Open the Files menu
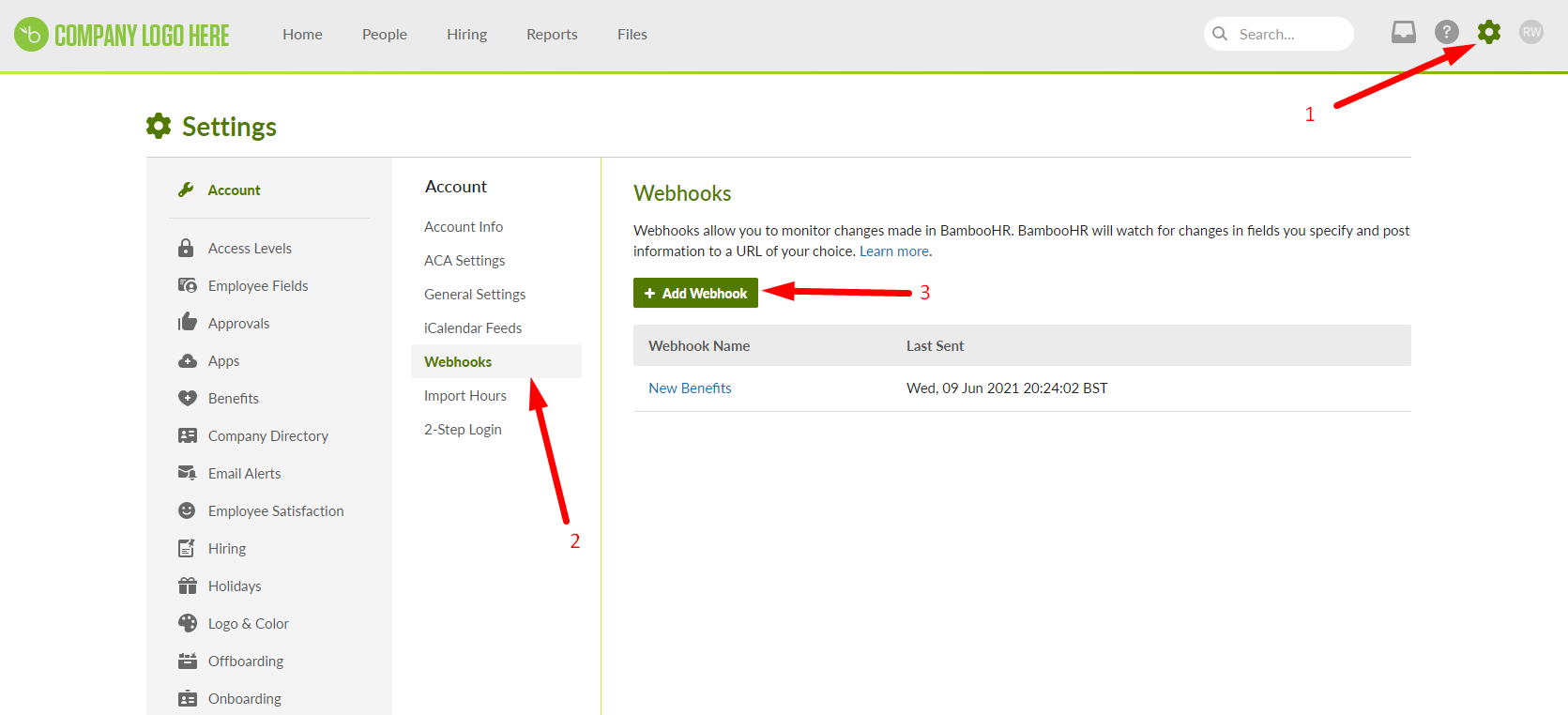The height and width of the screenshot is (715, 1568). pos(632,34)
